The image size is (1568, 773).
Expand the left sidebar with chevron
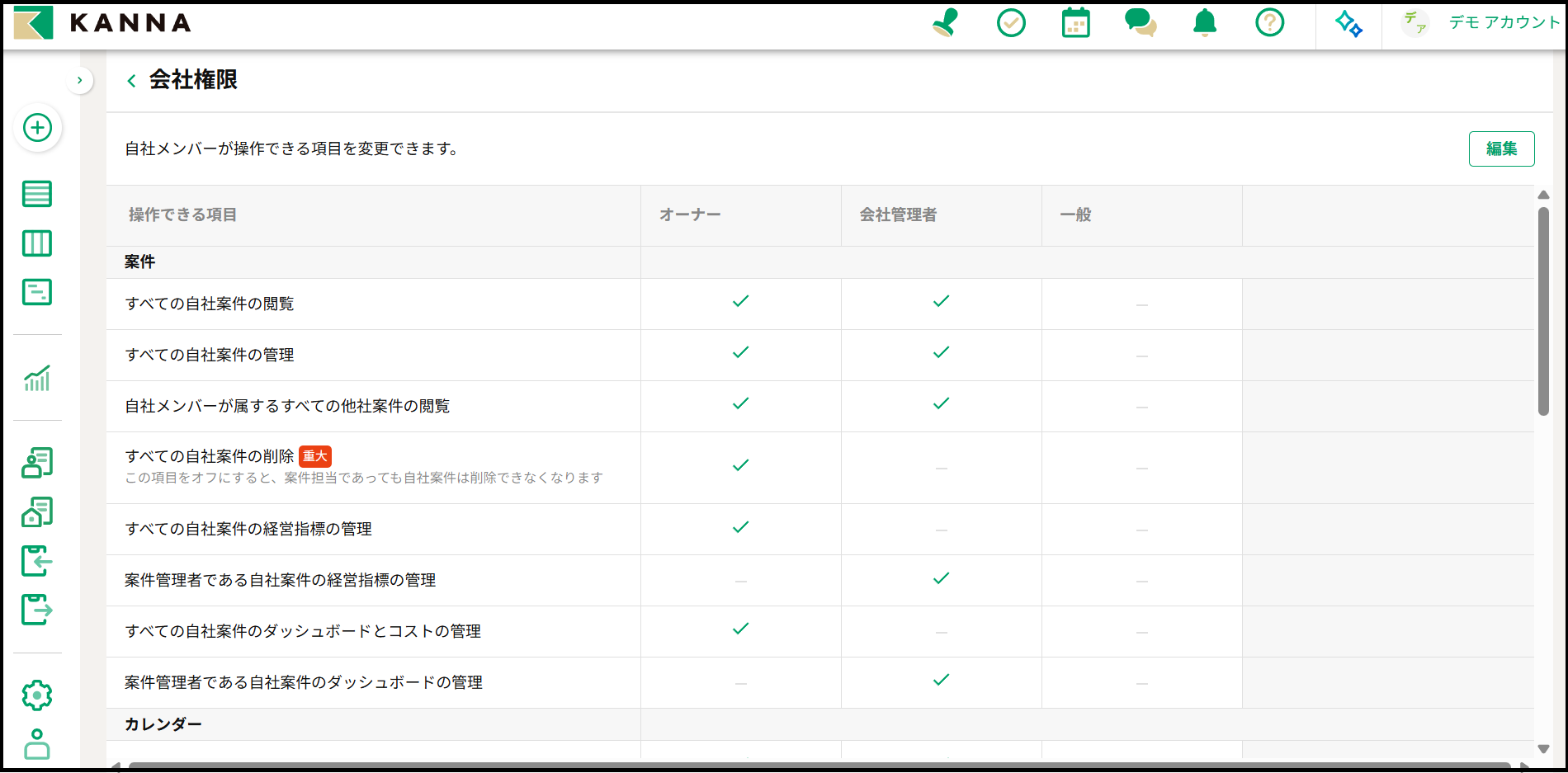click(x=79, y=80)
